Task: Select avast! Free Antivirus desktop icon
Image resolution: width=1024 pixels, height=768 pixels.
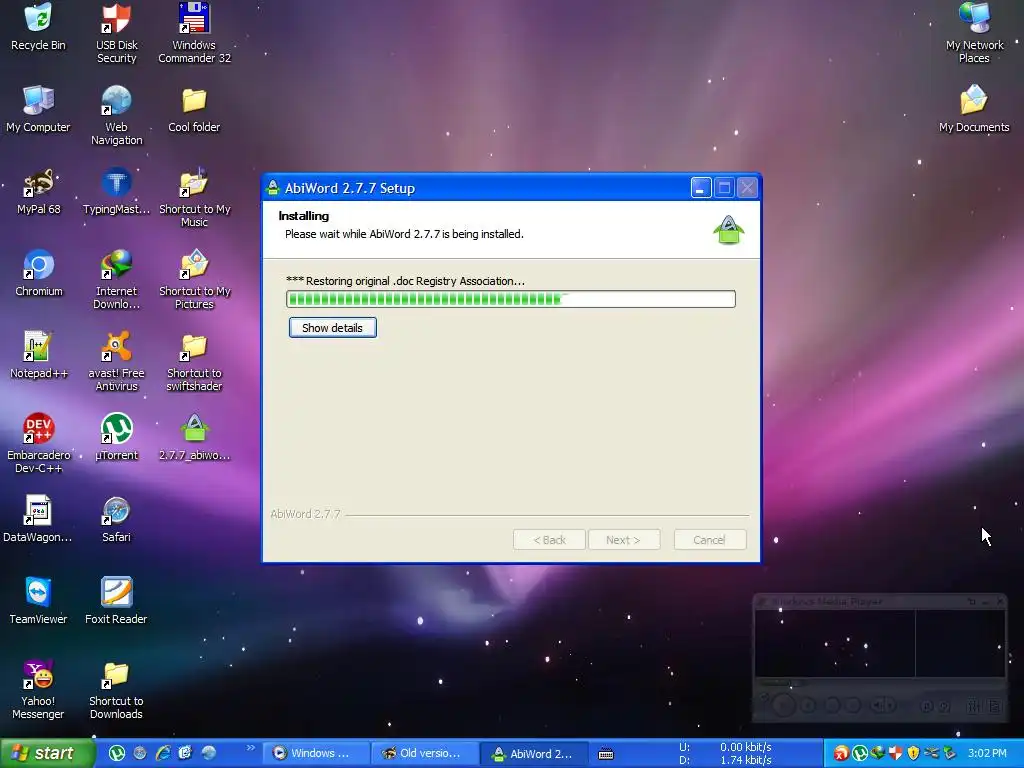Action: [116, 360]
